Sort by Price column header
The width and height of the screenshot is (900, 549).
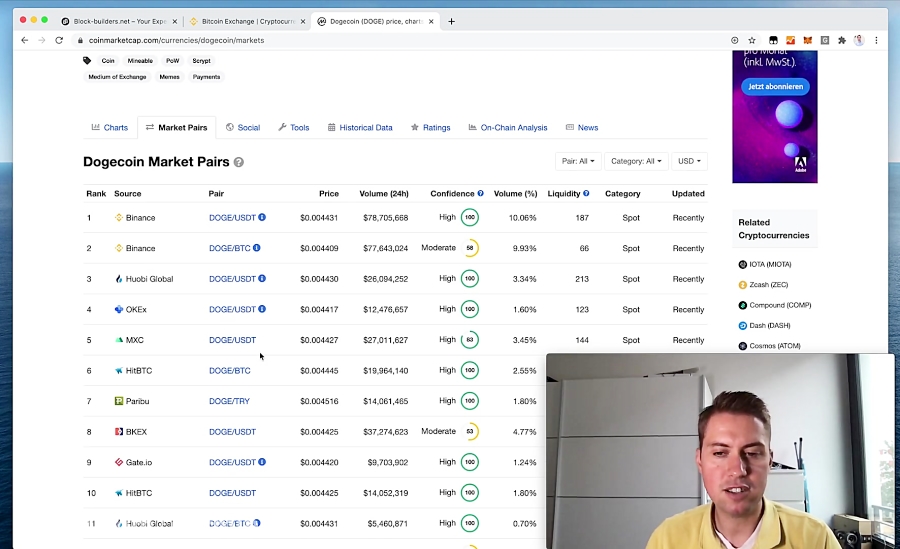pyautogui.click(x=329, y=194)
